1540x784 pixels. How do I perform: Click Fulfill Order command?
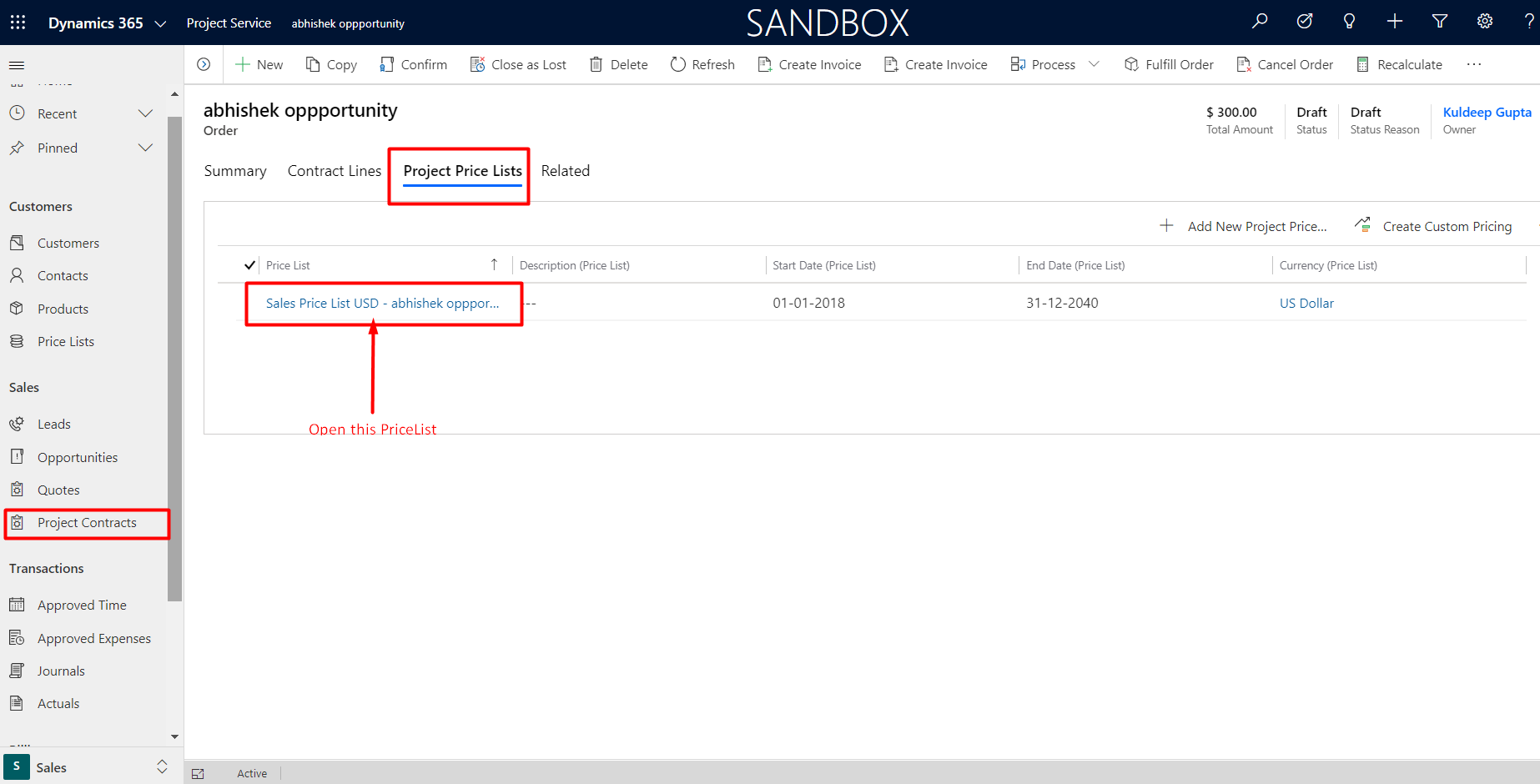point(1169,64)
